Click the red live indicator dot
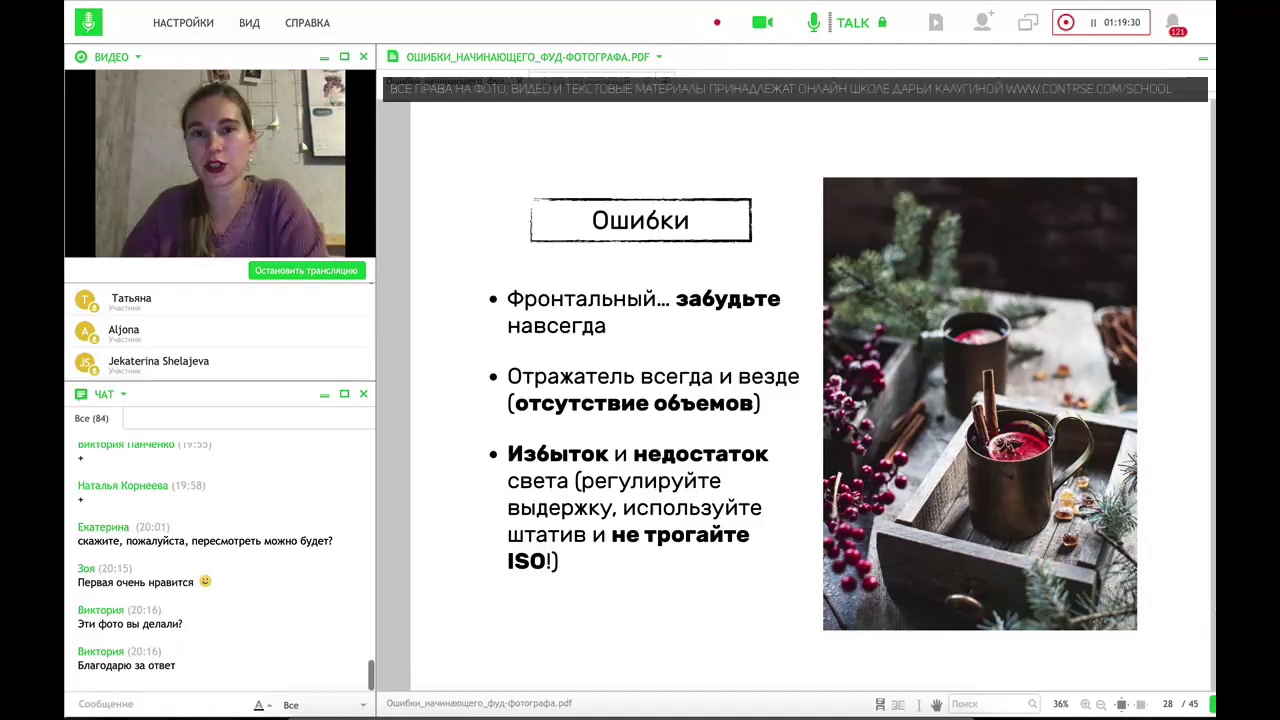This screenshot has width=1280, height=720. (x=717, y=22)
